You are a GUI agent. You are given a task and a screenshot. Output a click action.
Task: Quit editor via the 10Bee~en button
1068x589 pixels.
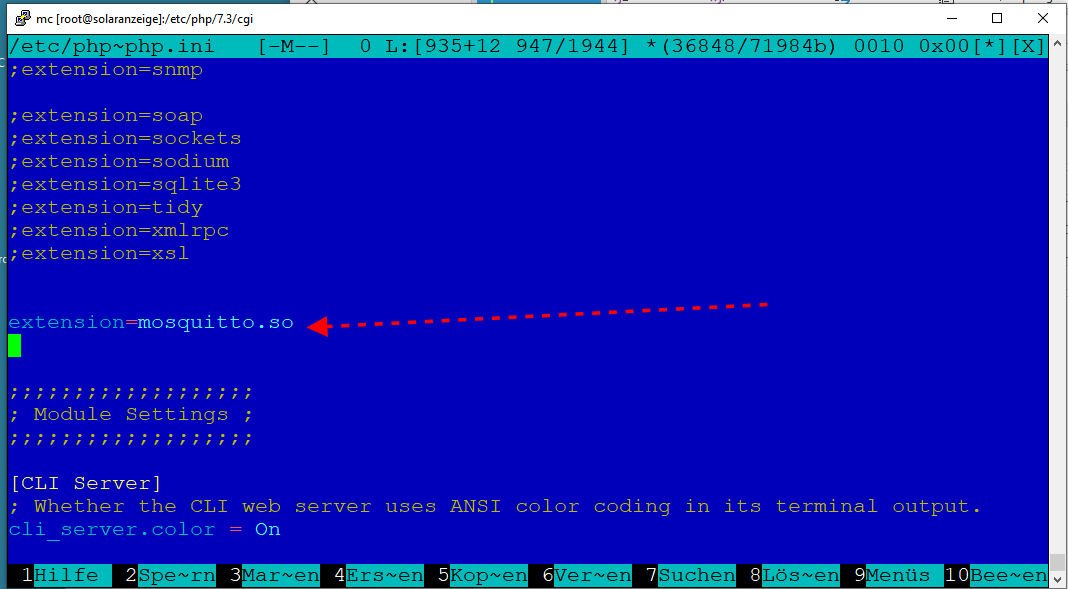point(1001,575)
